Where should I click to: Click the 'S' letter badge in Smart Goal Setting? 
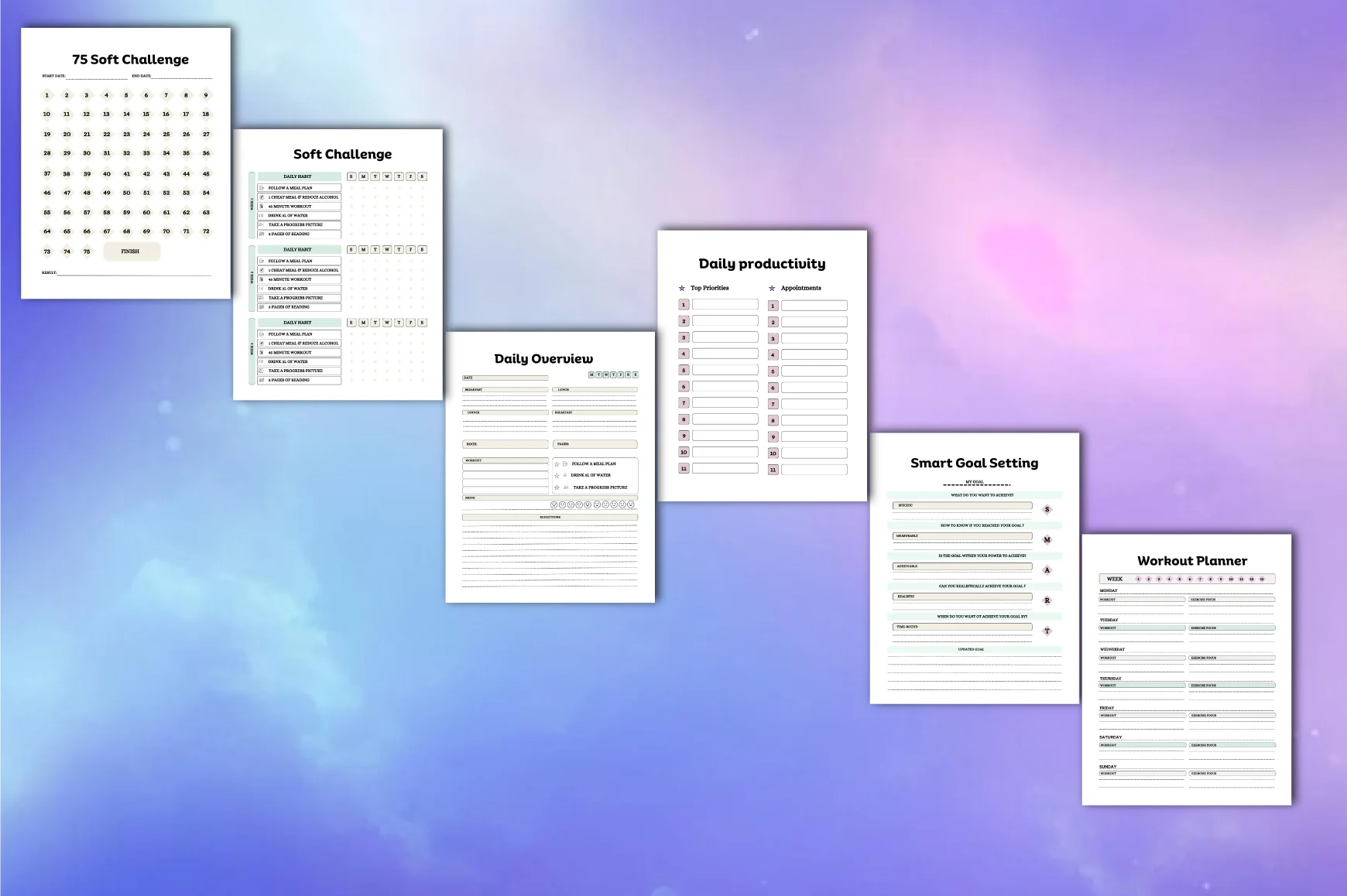[1047, 510]
